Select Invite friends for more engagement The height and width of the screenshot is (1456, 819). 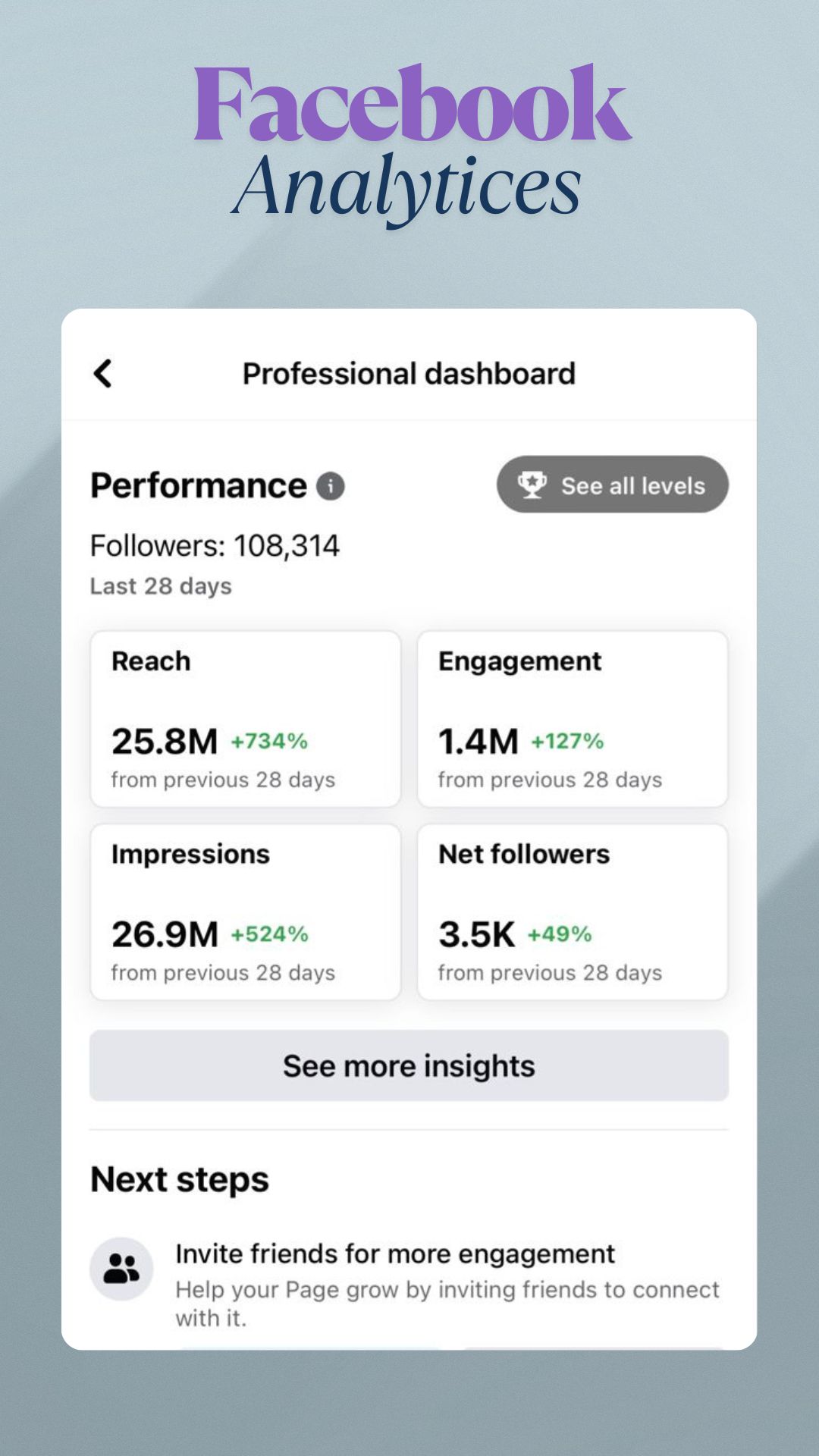(x=394, y=1254)
